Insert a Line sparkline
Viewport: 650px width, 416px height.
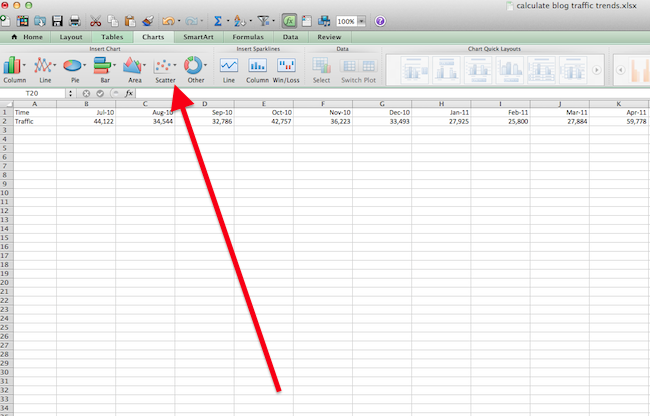click(x=229, y=67)
